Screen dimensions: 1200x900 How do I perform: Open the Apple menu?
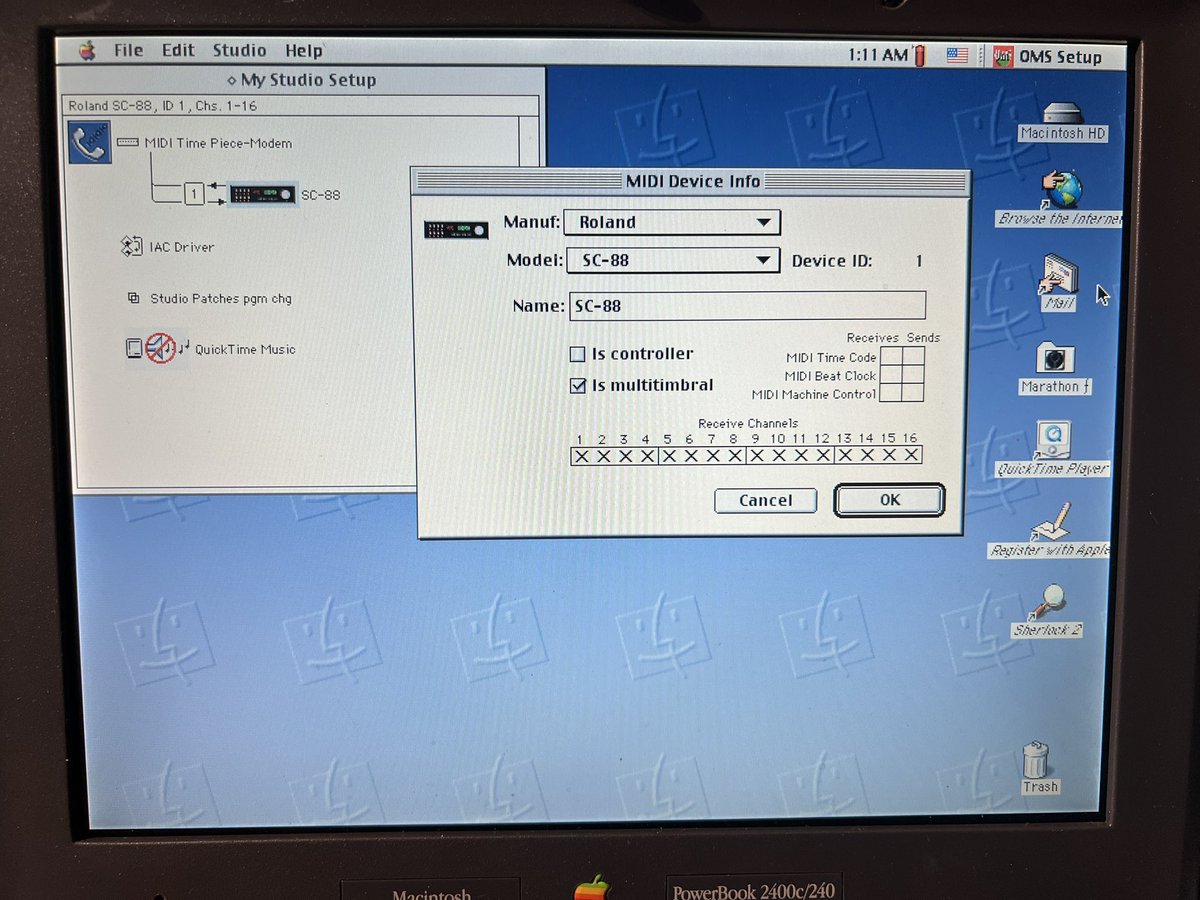click(87, 51)
